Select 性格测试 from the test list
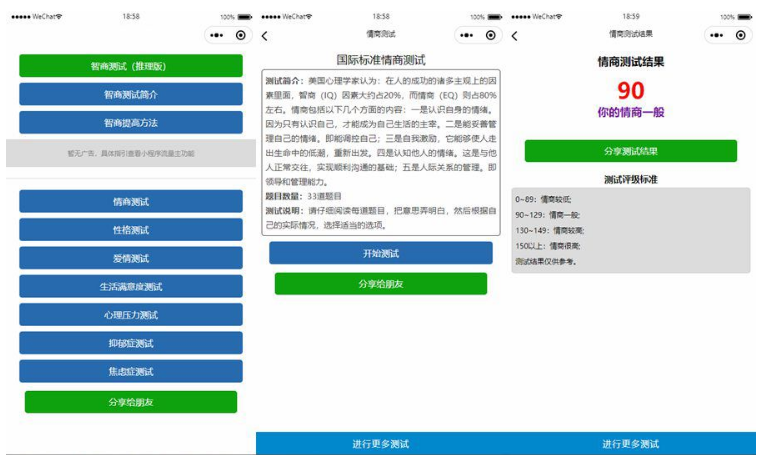The width and height of the screenshot is (766, 455). coord(131,230)
